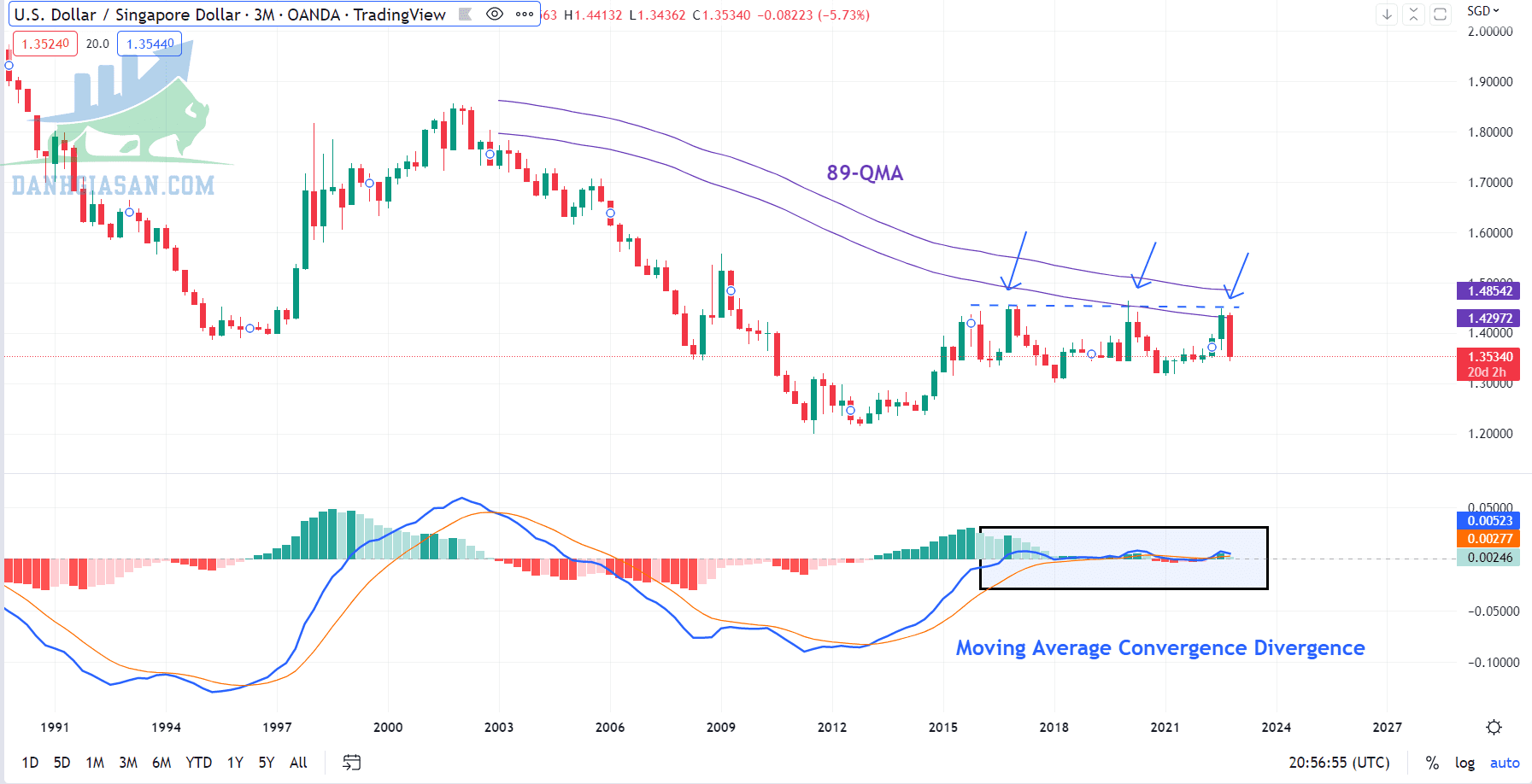Open the go-to-date calendar icon
1532x784 pixels.
(351, 762)
